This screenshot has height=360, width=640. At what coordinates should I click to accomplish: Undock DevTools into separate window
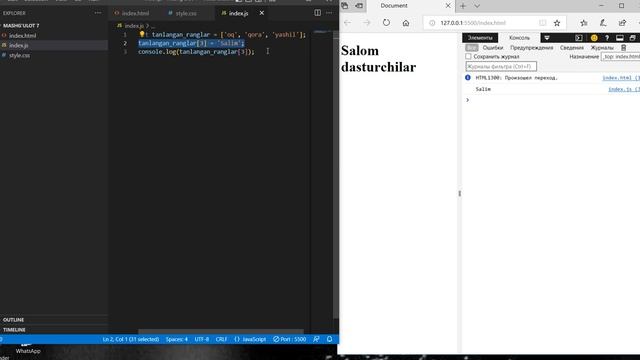point(632,38)
